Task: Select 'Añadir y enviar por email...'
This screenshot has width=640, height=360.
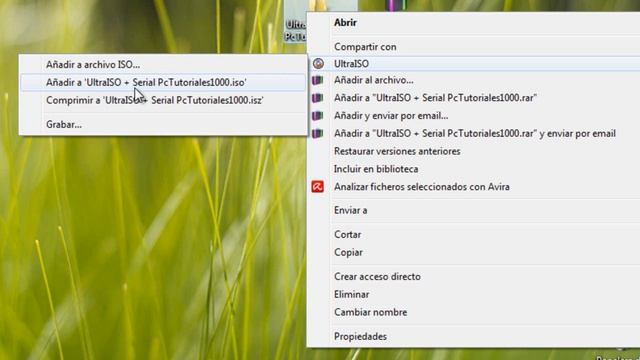Action: 474,116
